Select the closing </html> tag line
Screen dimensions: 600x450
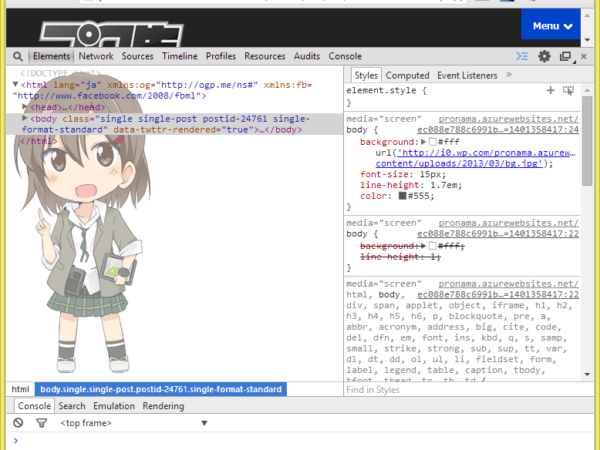(x=39, y=141)
